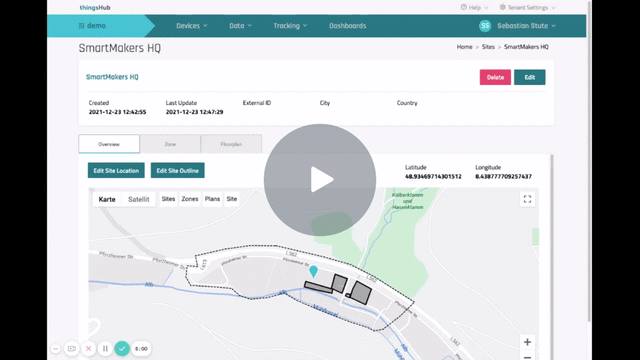Pause the recording with the pause icon

[105, 349]
